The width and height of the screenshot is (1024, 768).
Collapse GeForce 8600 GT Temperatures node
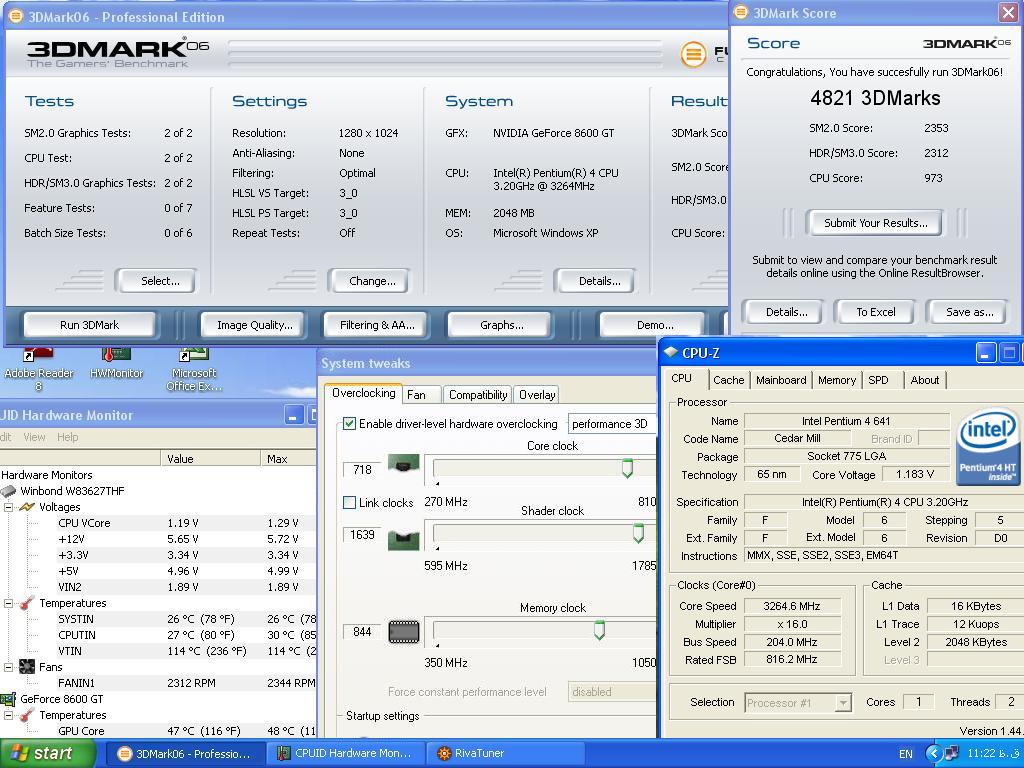(8, 715)
